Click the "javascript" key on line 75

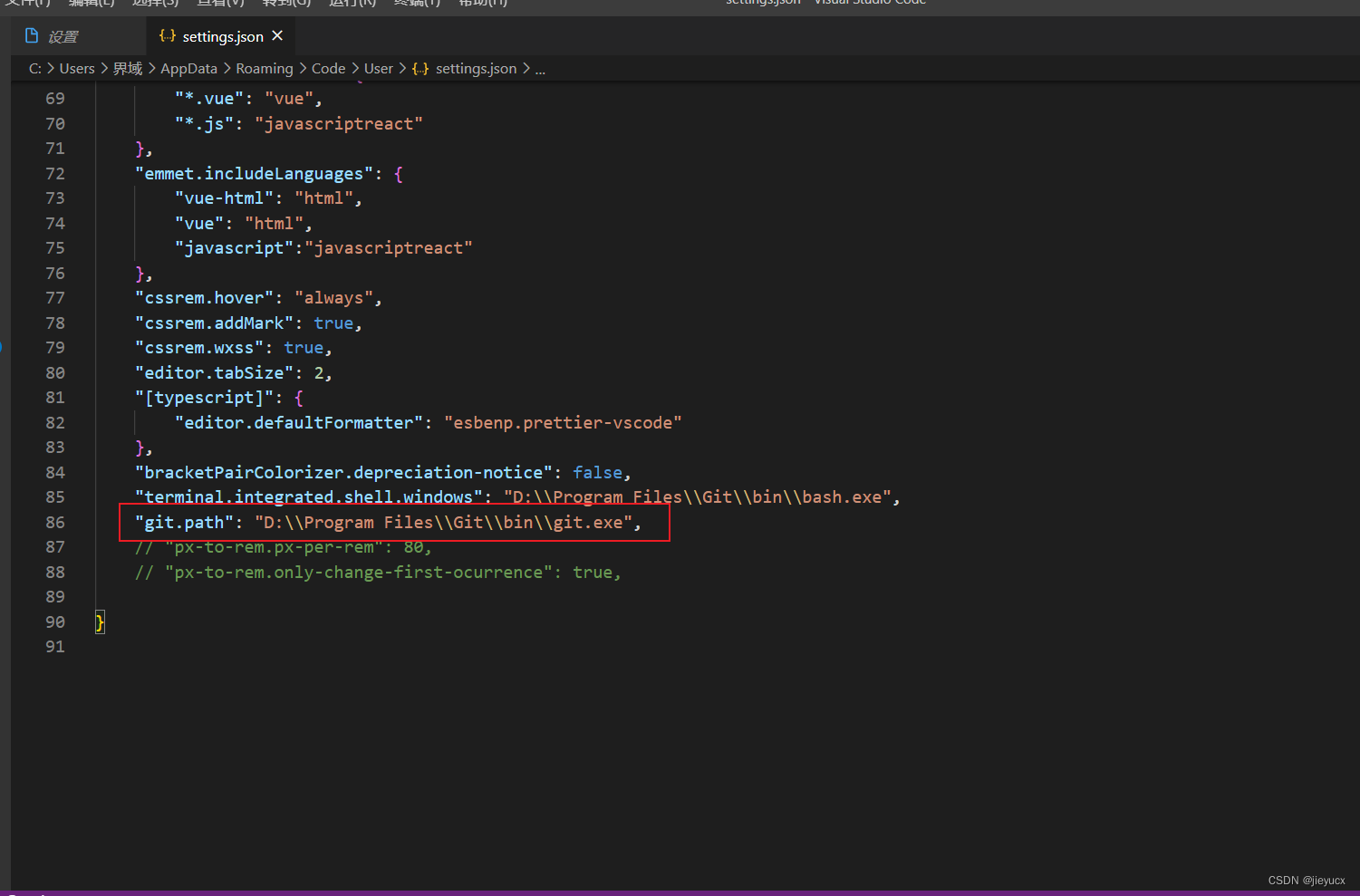pos(235,247)
